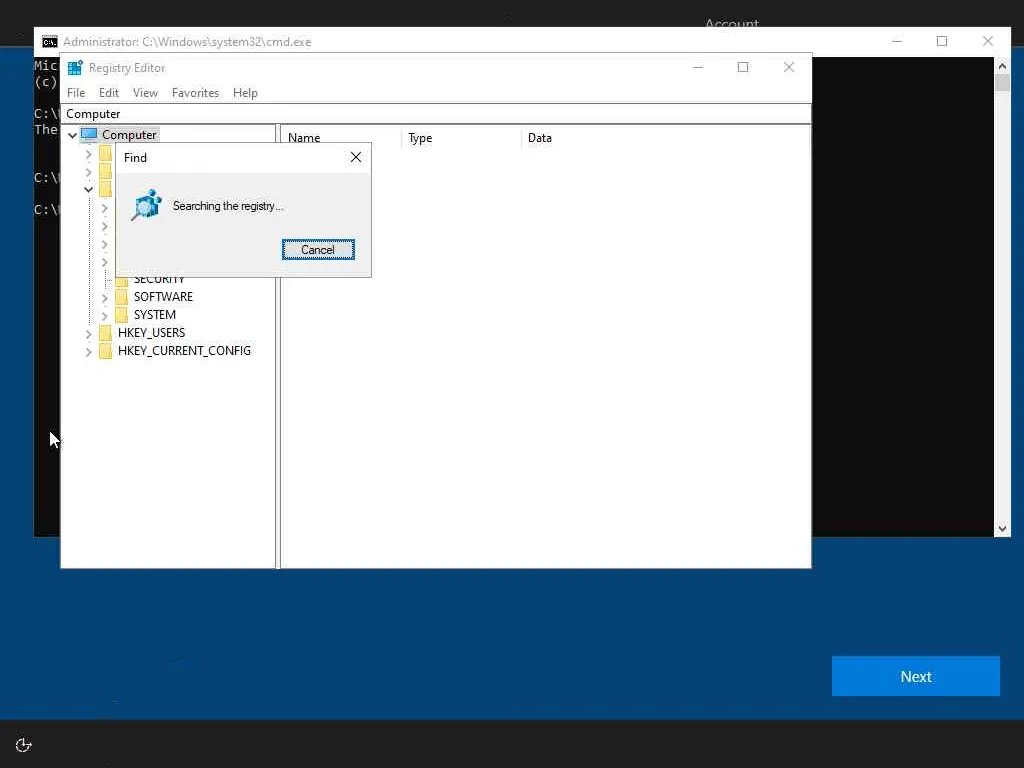Cancel the registry search
This screenshot has height=768, width=1024.
pos(318,249)
